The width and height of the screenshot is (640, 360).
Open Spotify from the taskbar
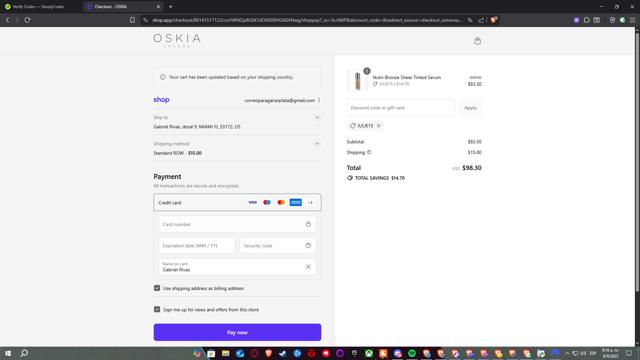point(412,353)
